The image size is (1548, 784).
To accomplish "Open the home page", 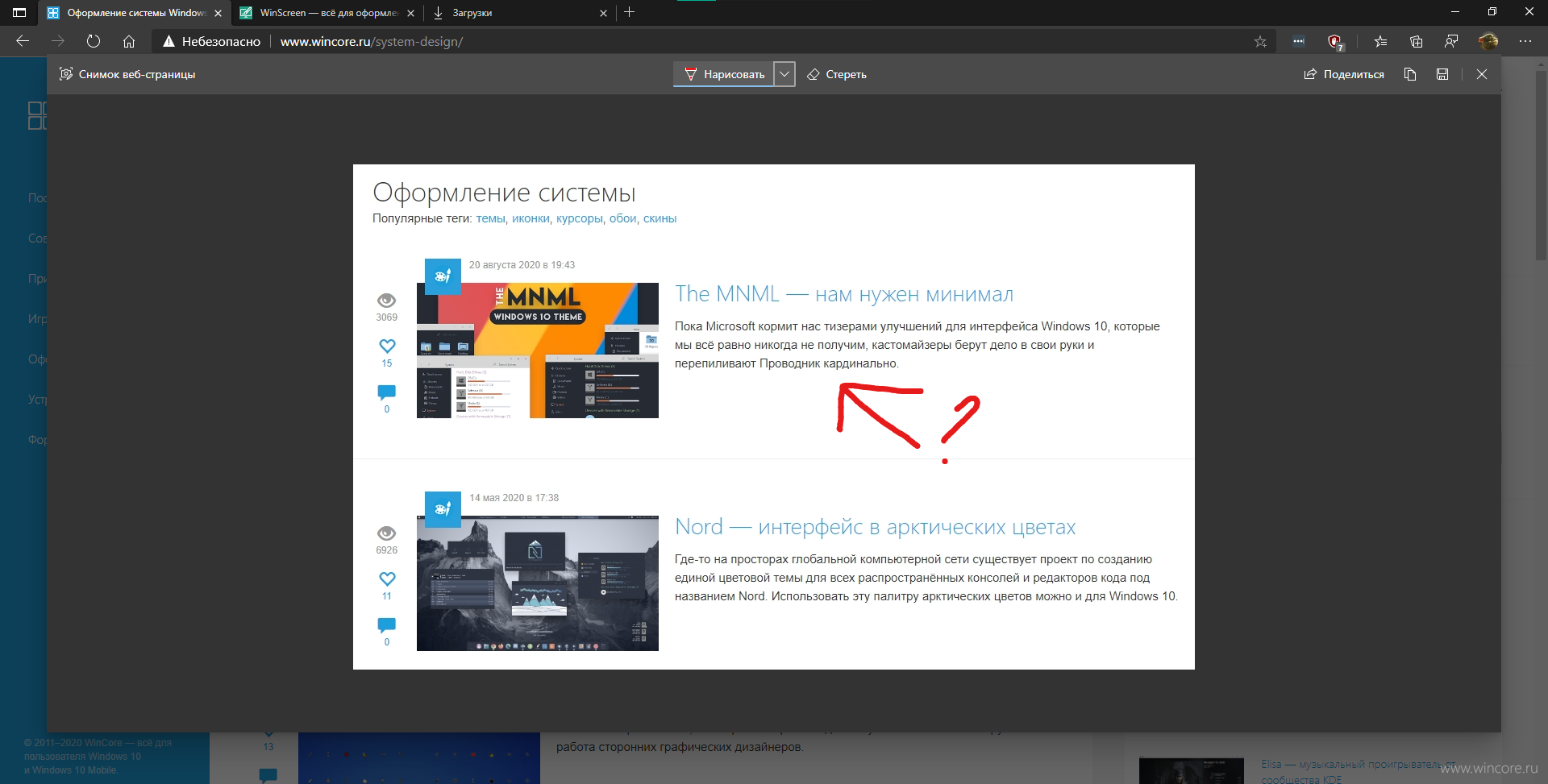I will pos(129,41).
